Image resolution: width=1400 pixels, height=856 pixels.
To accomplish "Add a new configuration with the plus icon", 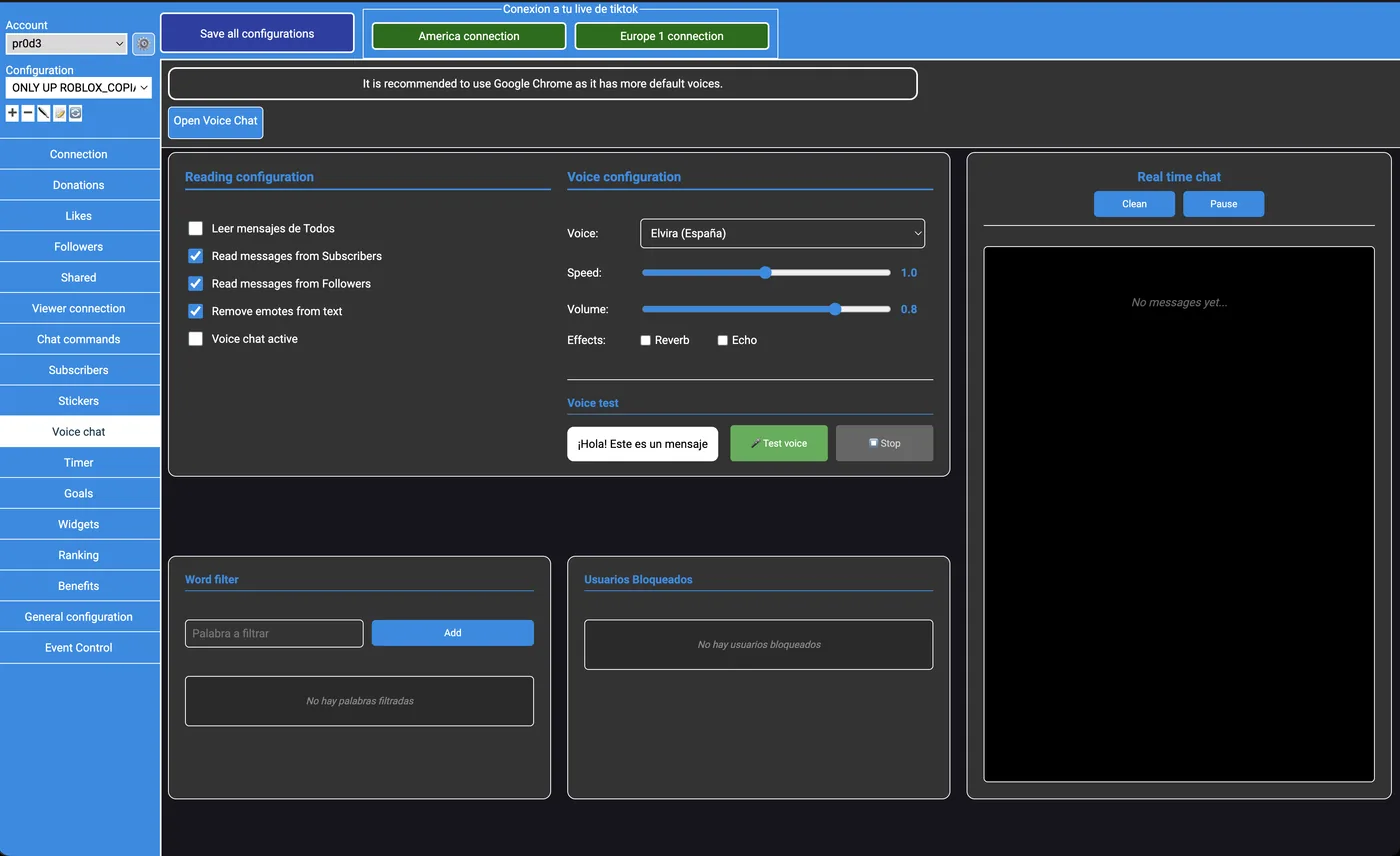I will [x=12, y=114].
